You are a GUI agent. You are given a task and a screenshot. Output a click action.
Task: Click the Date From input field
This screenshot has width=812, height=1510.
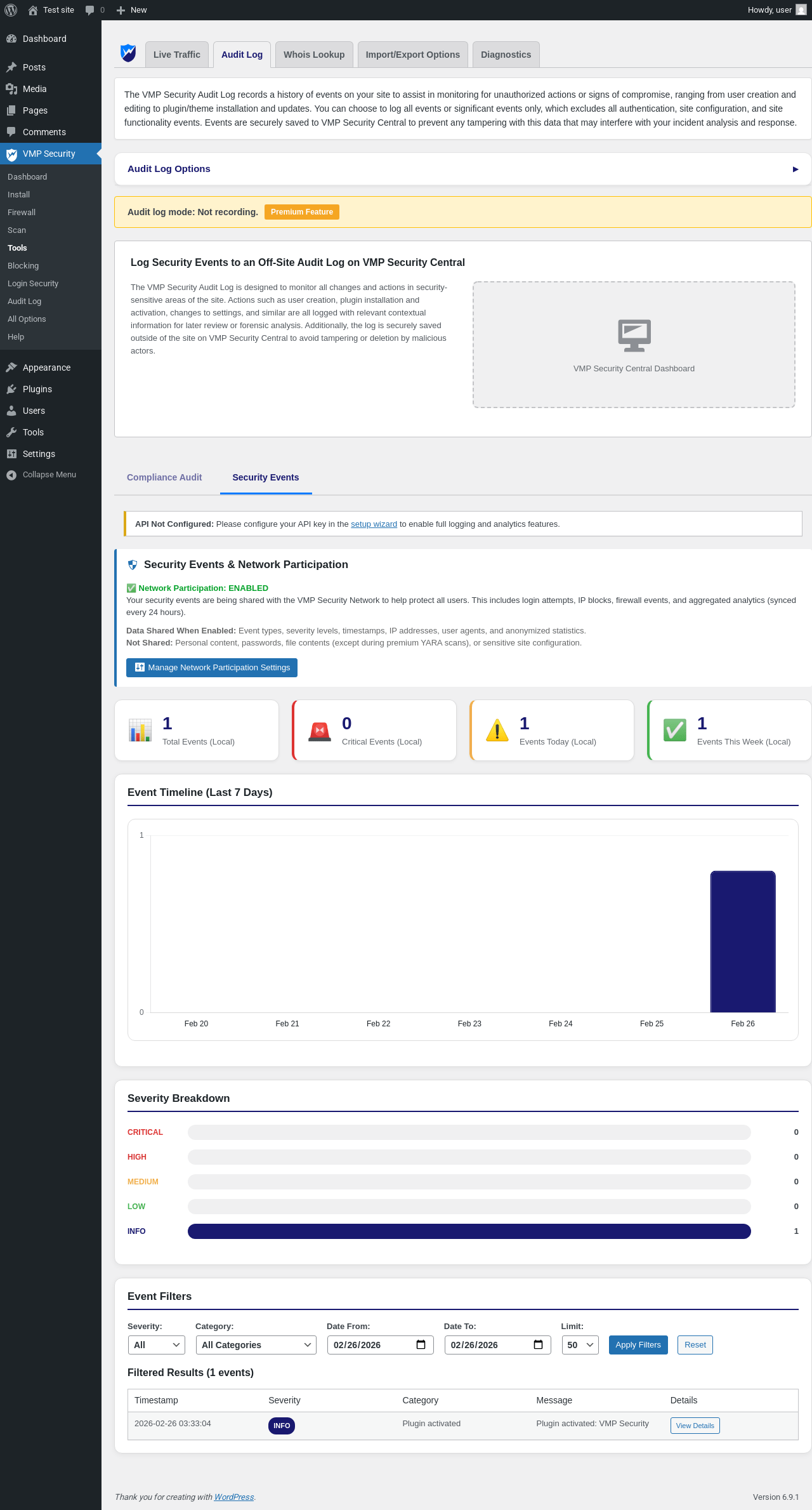coord(381,1345)
